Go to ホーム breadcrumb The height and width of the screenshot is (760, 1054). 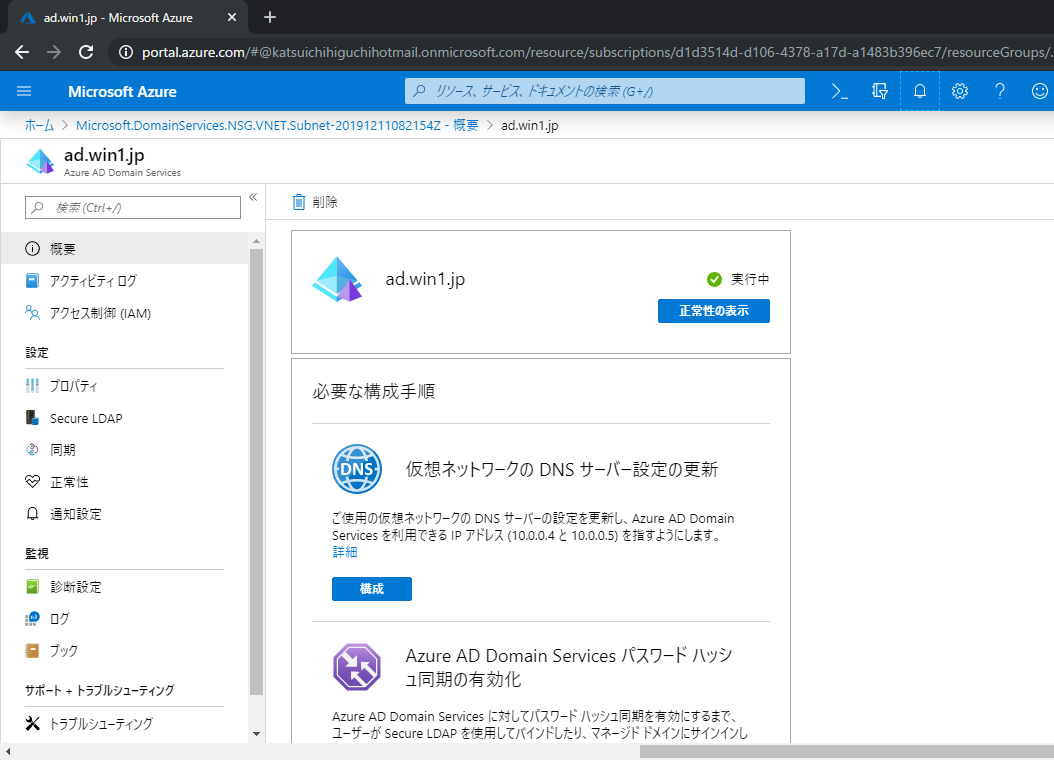[x=39, y=126]
